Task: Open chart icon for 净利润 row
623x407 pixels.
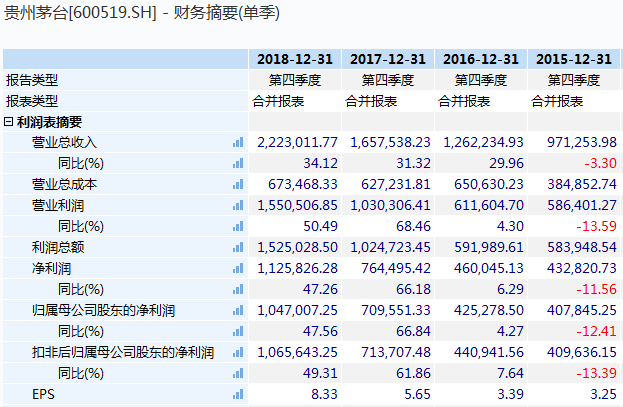Action: click(238, 269)
